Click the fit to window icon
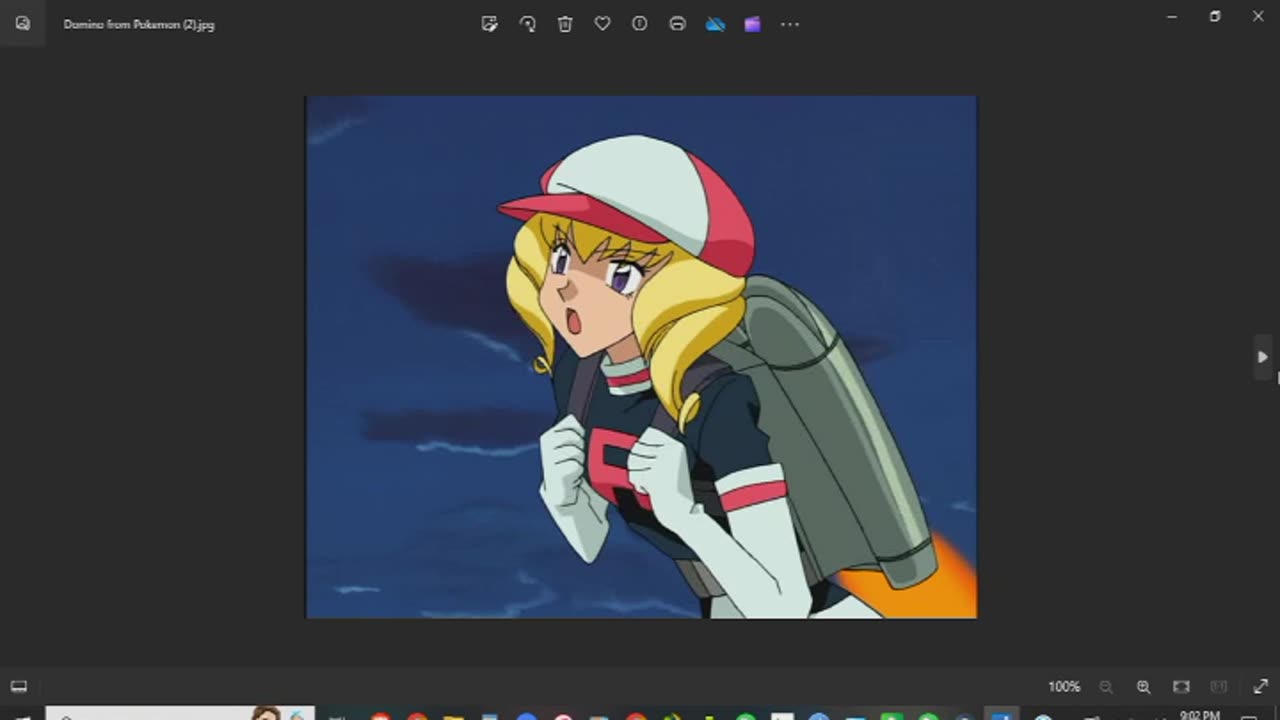The image size is (1280, 720). coord(1181,687)
